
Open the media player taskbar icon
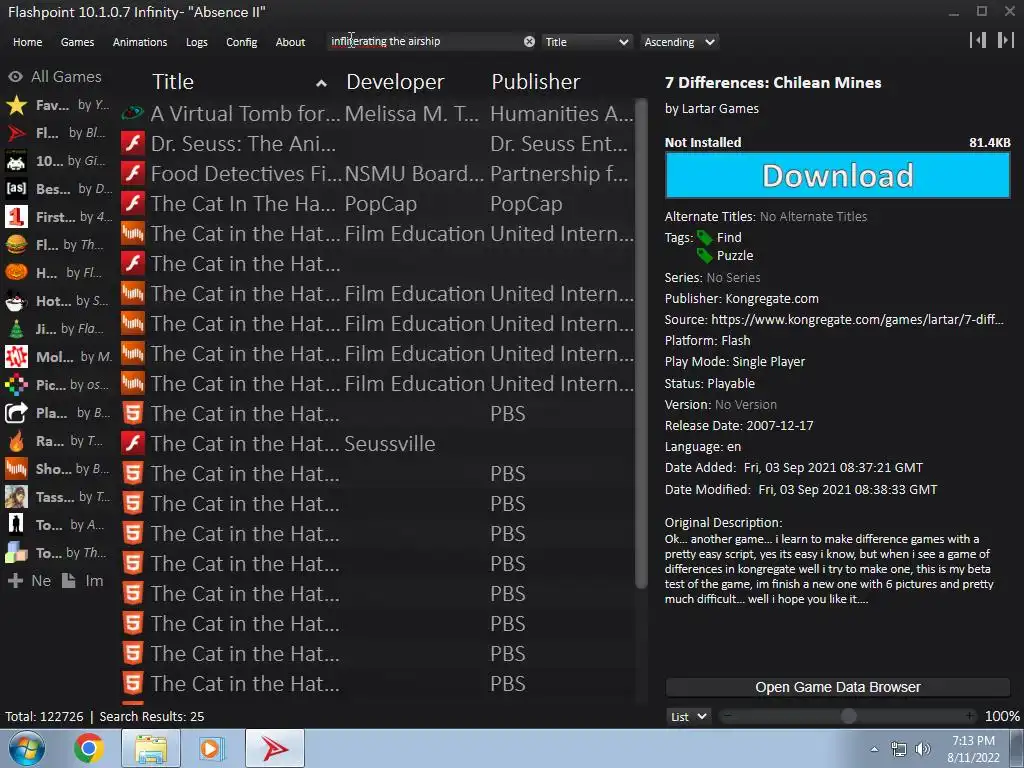210,748
